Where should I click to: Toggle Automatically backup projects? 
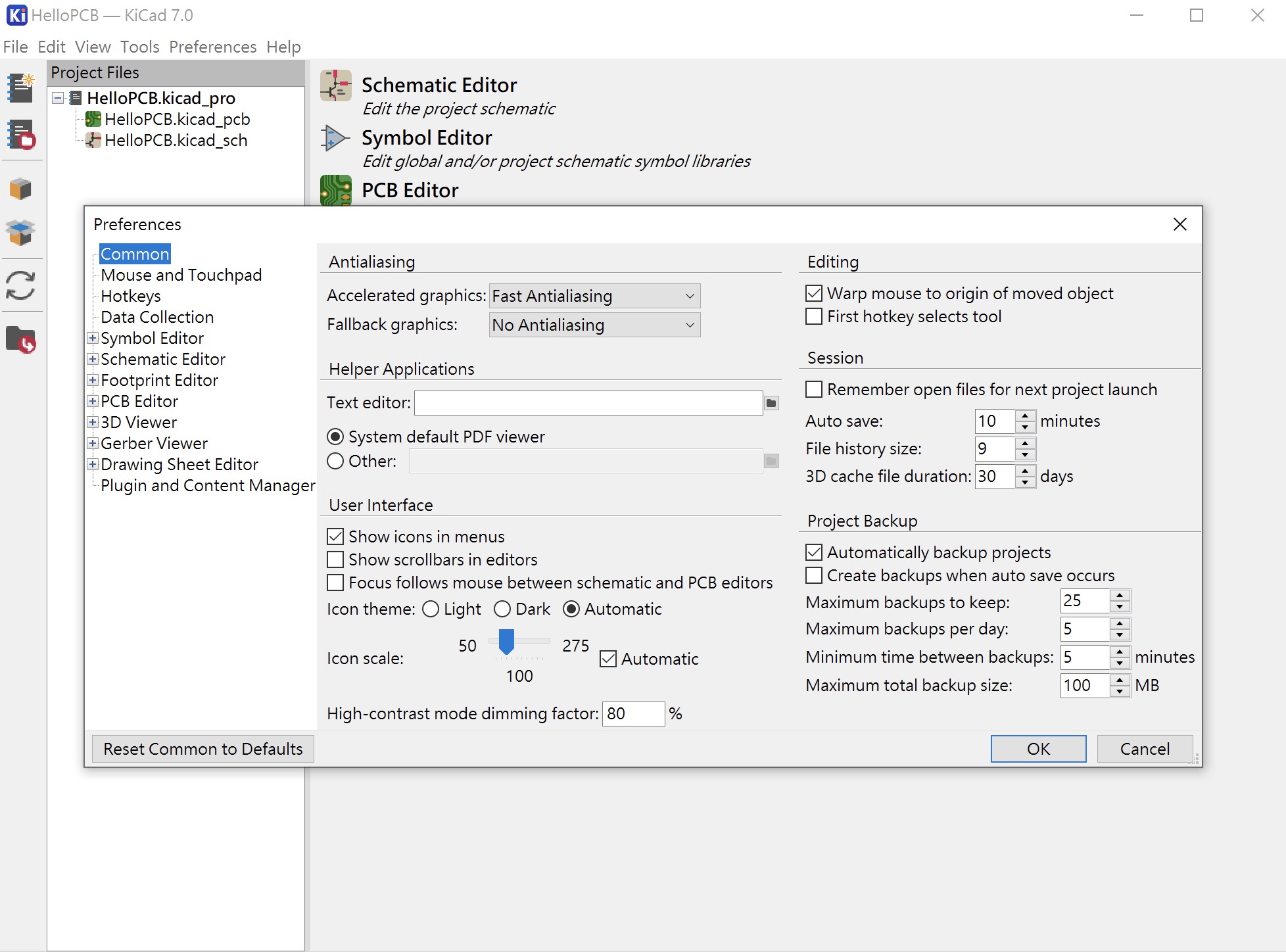[x=814, y=552]
